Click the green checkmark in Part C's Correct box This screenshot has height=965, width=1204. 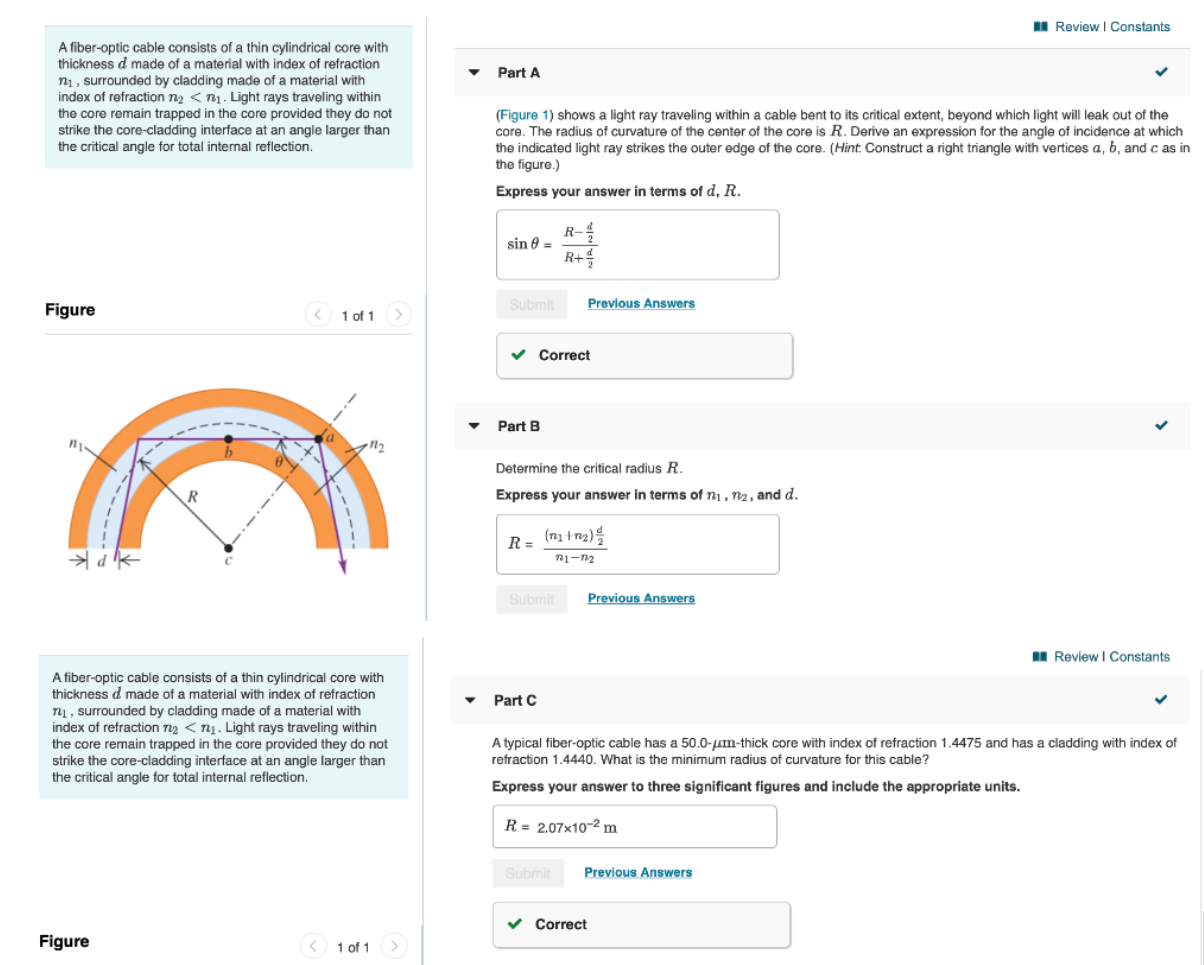click(x=515, y=924)
